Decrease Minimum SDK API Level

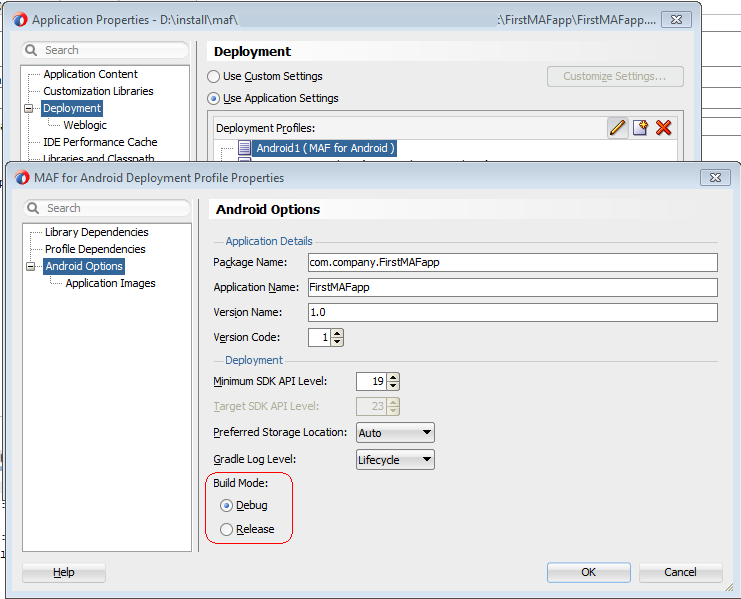pos(393,385)
